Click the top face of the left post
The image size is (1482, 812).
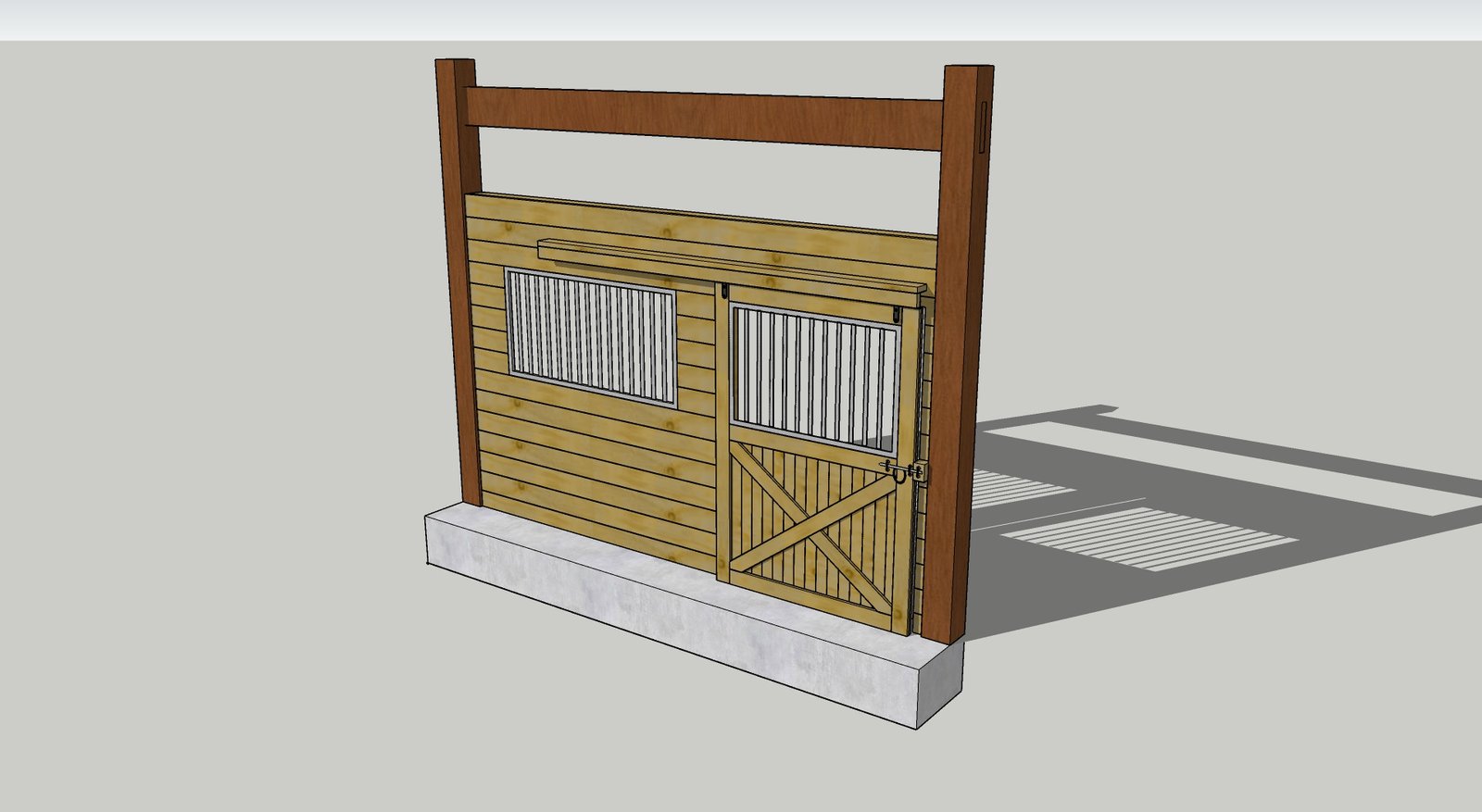[x=455, y=61]
